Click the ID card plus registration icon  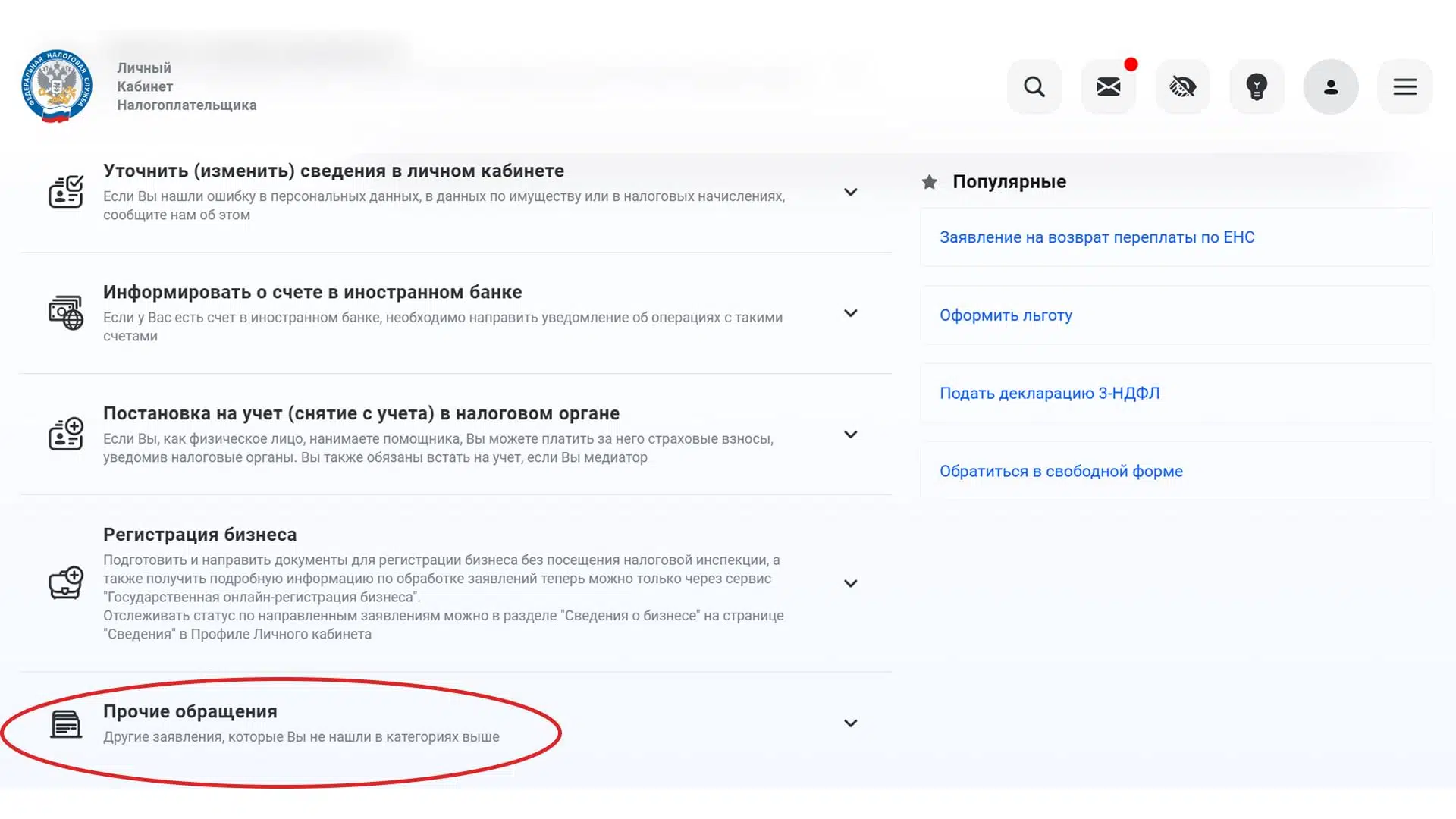coord(66,434)
